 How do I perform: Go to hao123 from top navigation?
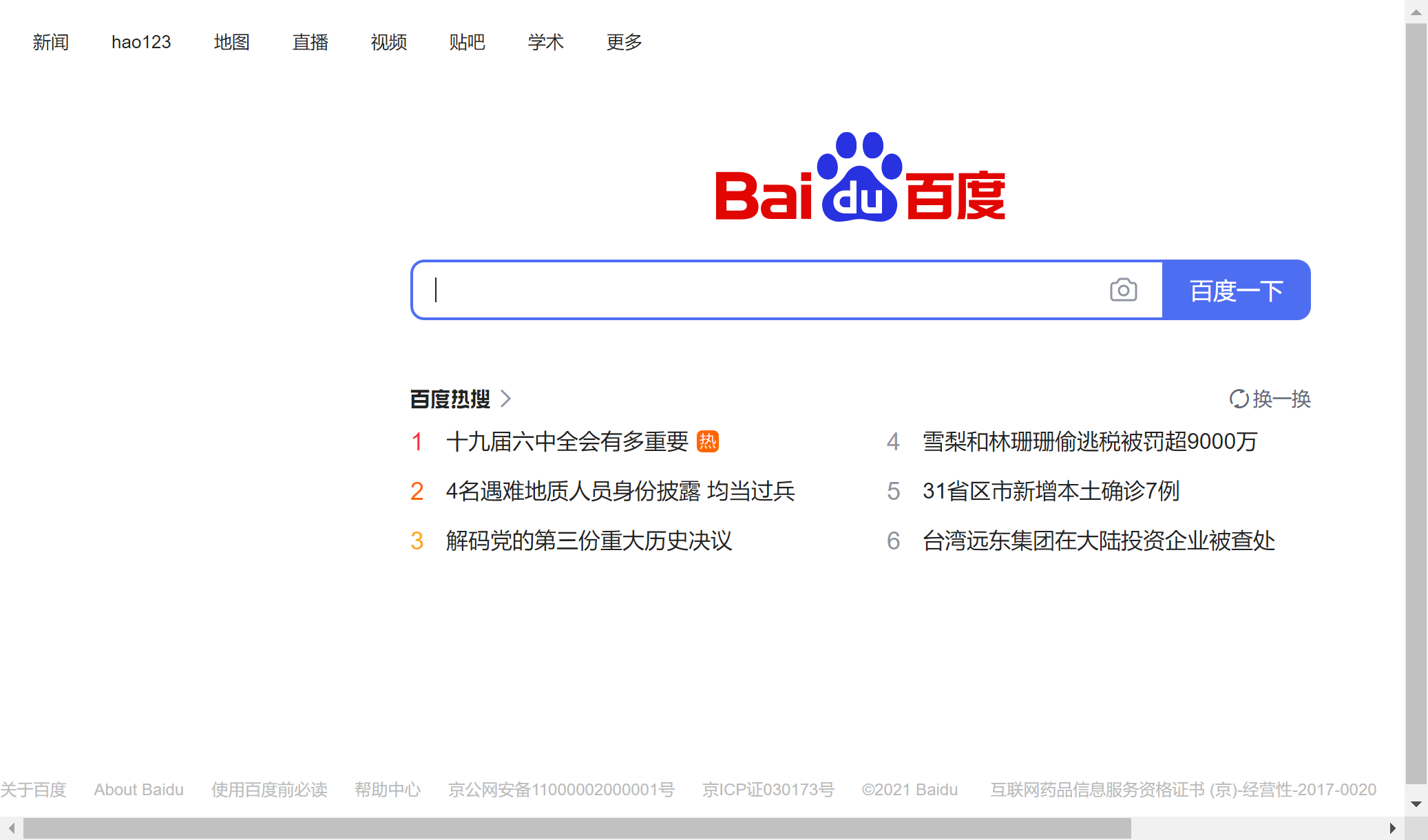[141, 42]
